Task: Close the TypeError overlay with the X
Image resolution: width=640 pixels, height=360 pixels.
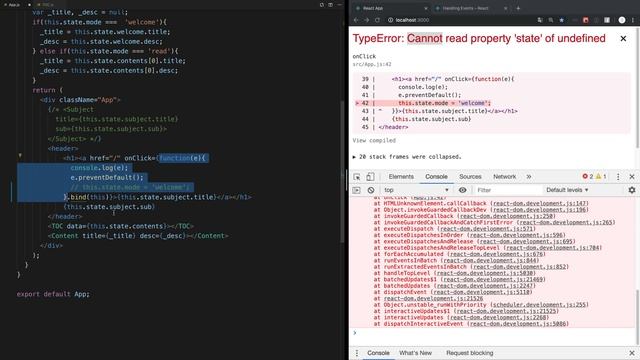Action: [x=623, y=39]
